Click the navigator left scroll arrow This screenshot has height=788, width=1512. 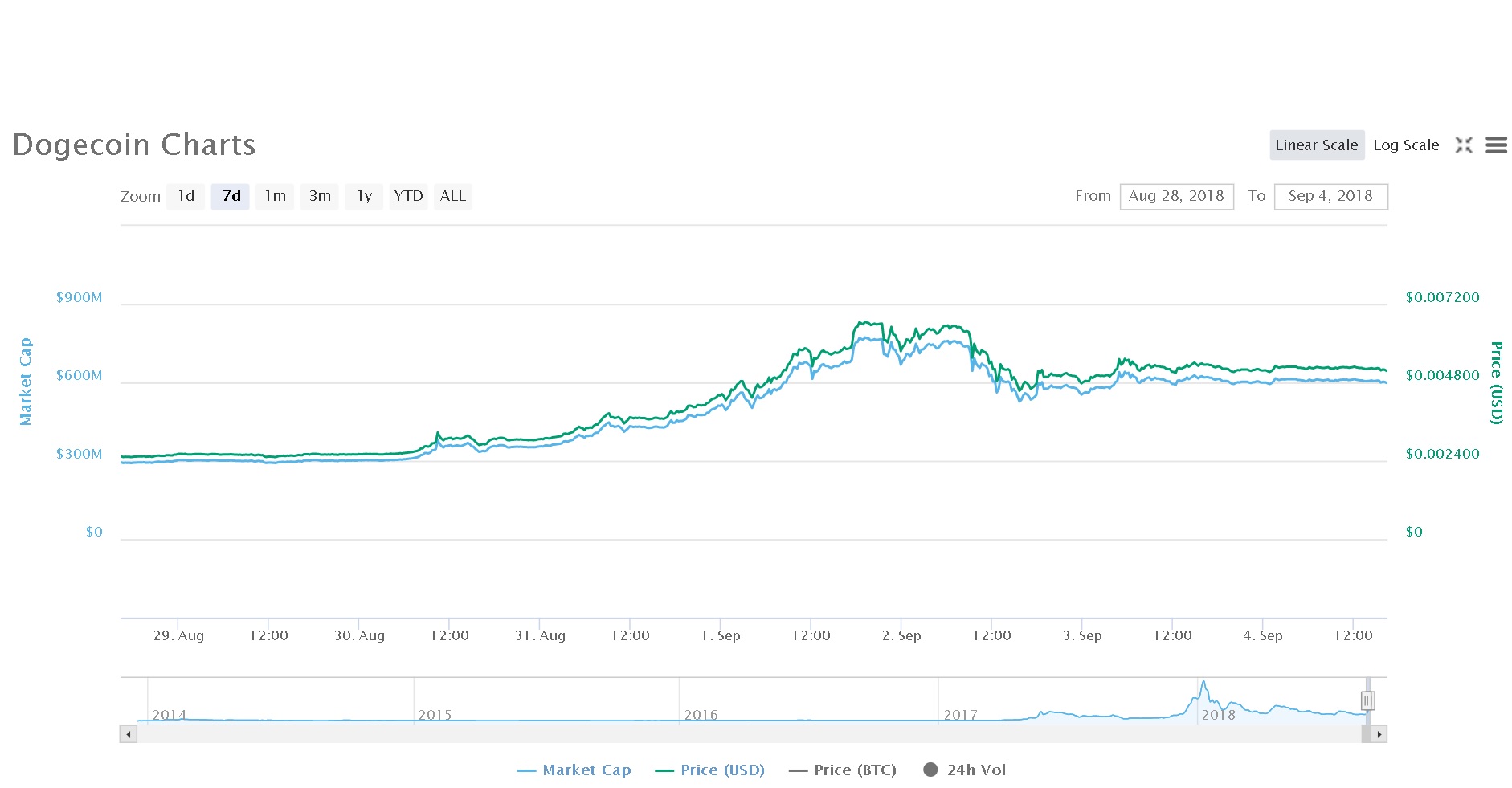tap(129, 734)
